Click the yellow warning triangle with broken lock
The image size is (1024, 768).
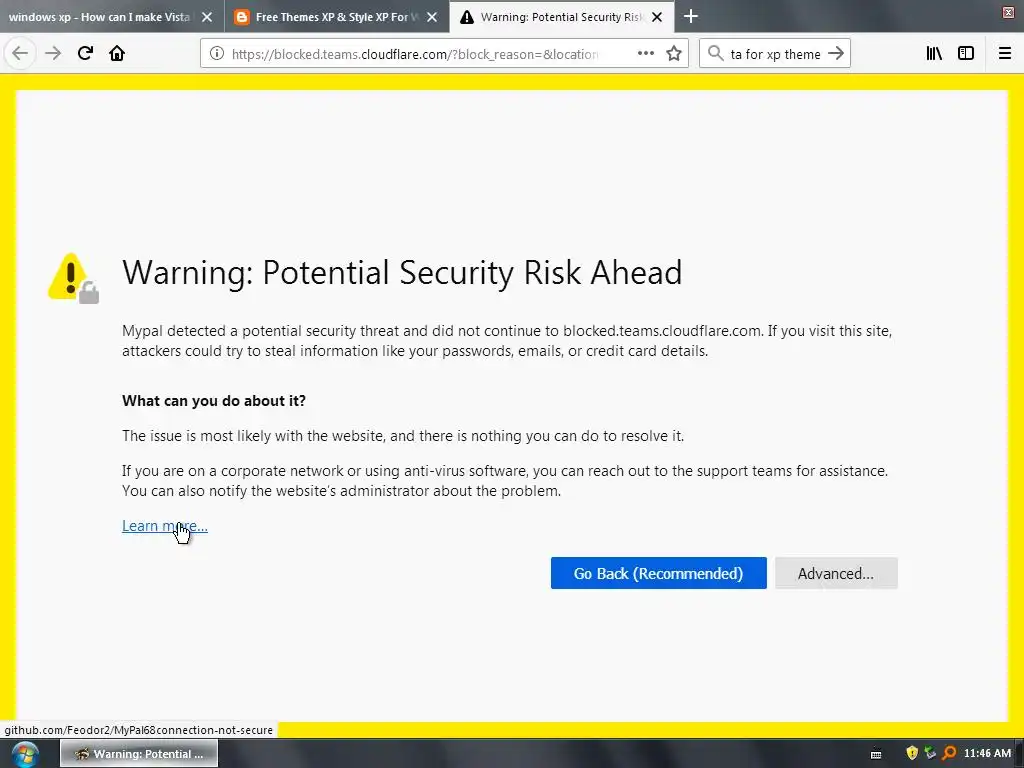(x=73, y=278)
